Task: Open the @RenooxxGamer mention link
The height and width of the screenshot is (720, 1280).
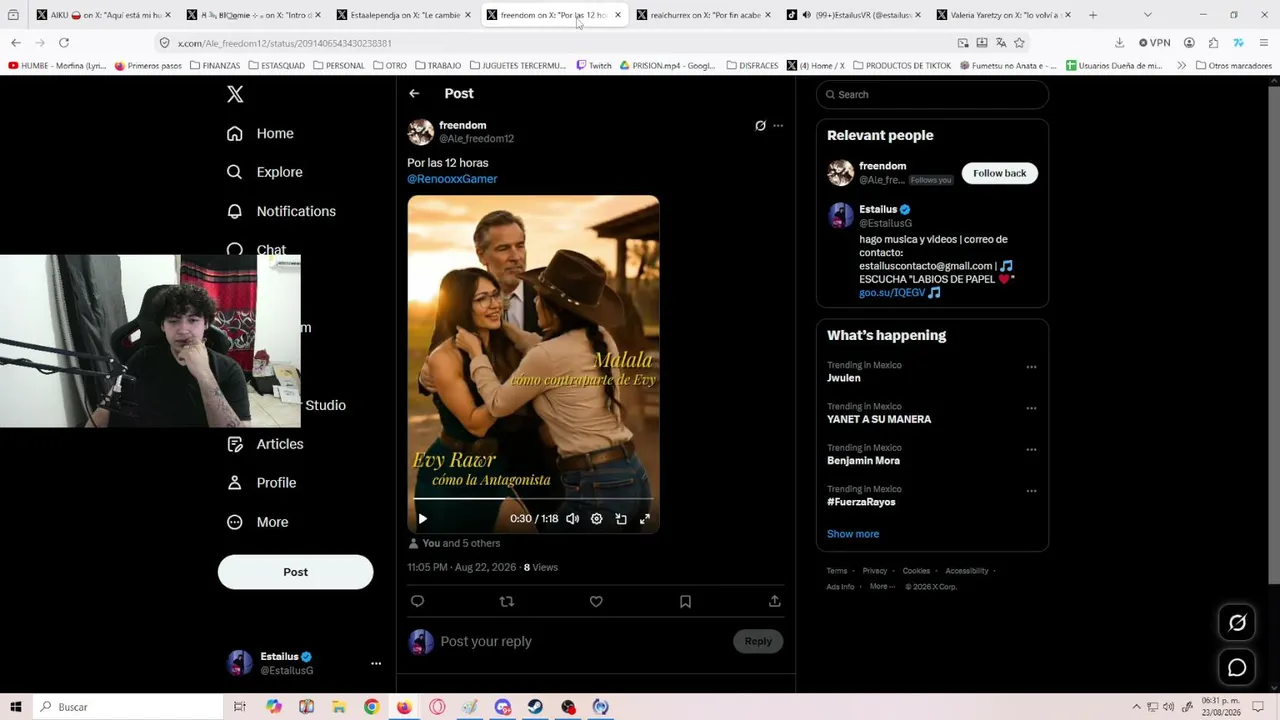Action: point(452,179)
